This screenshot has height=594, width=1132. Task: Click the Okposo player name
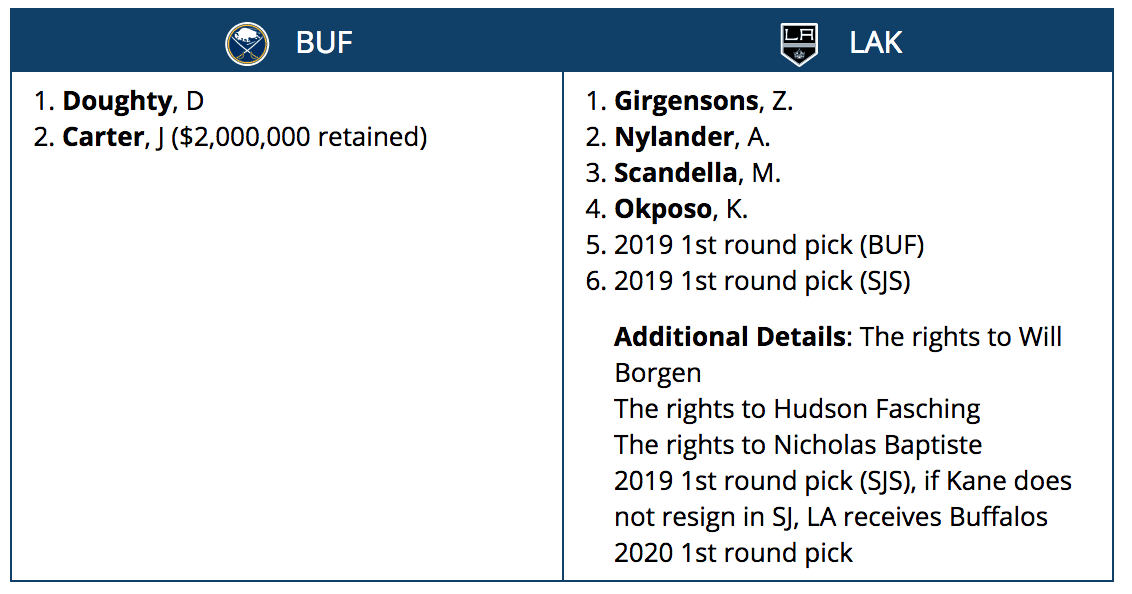point(662,209)
